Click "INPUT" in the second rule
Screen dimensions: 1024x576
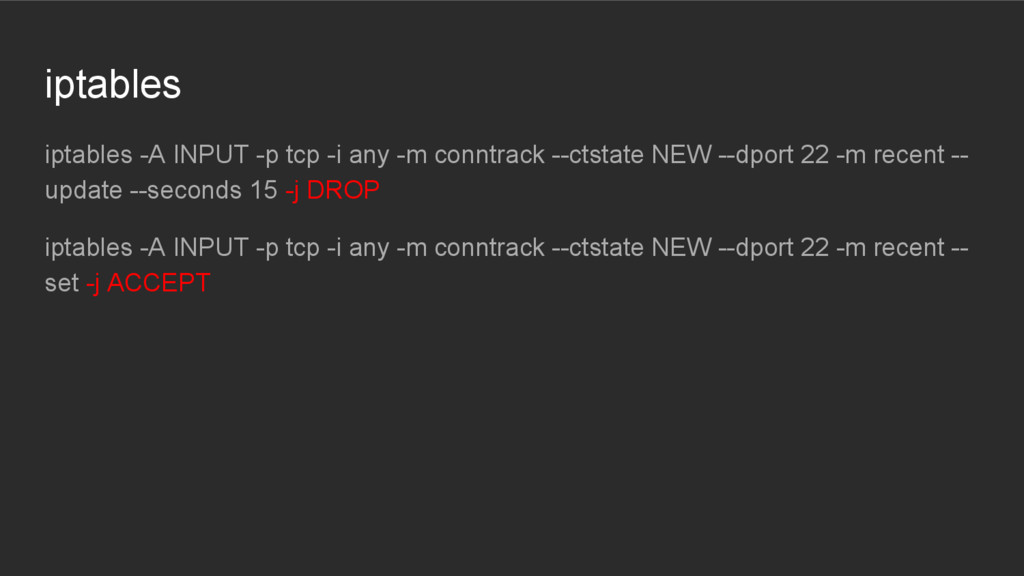pyautogui.click(x=210, y=248)
